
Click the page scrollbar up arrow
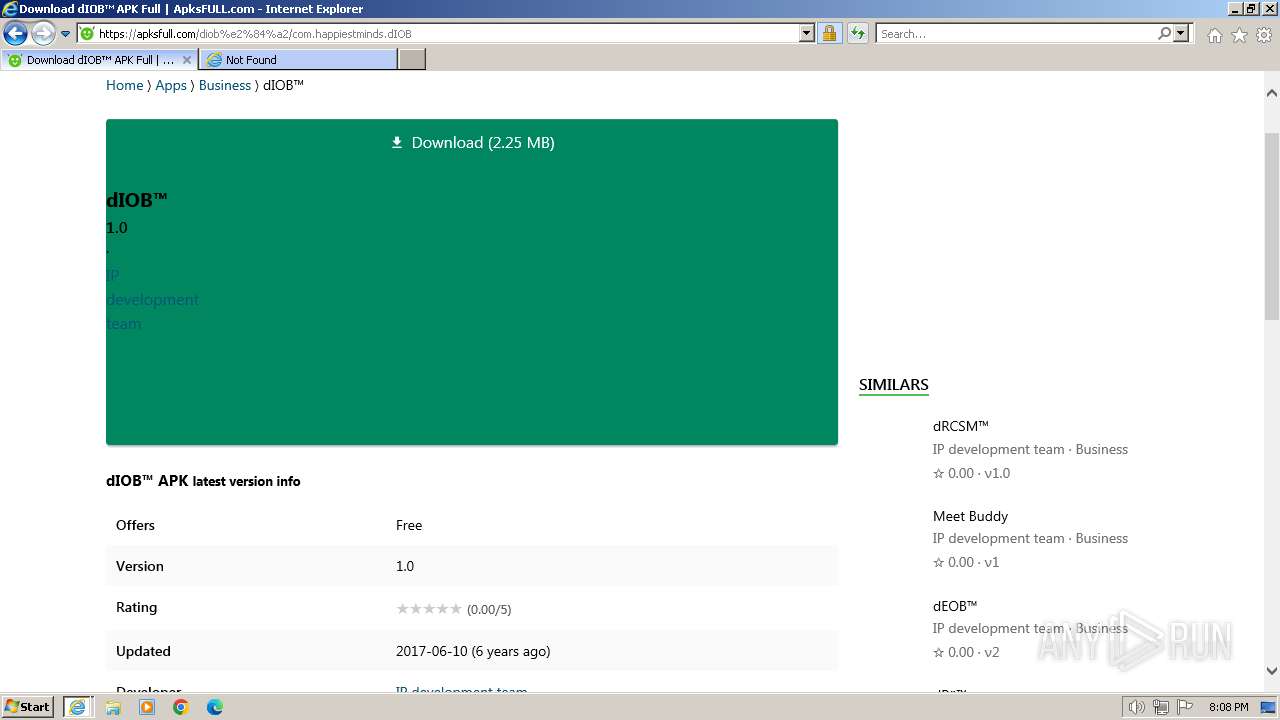click(x=1272, y=93)
